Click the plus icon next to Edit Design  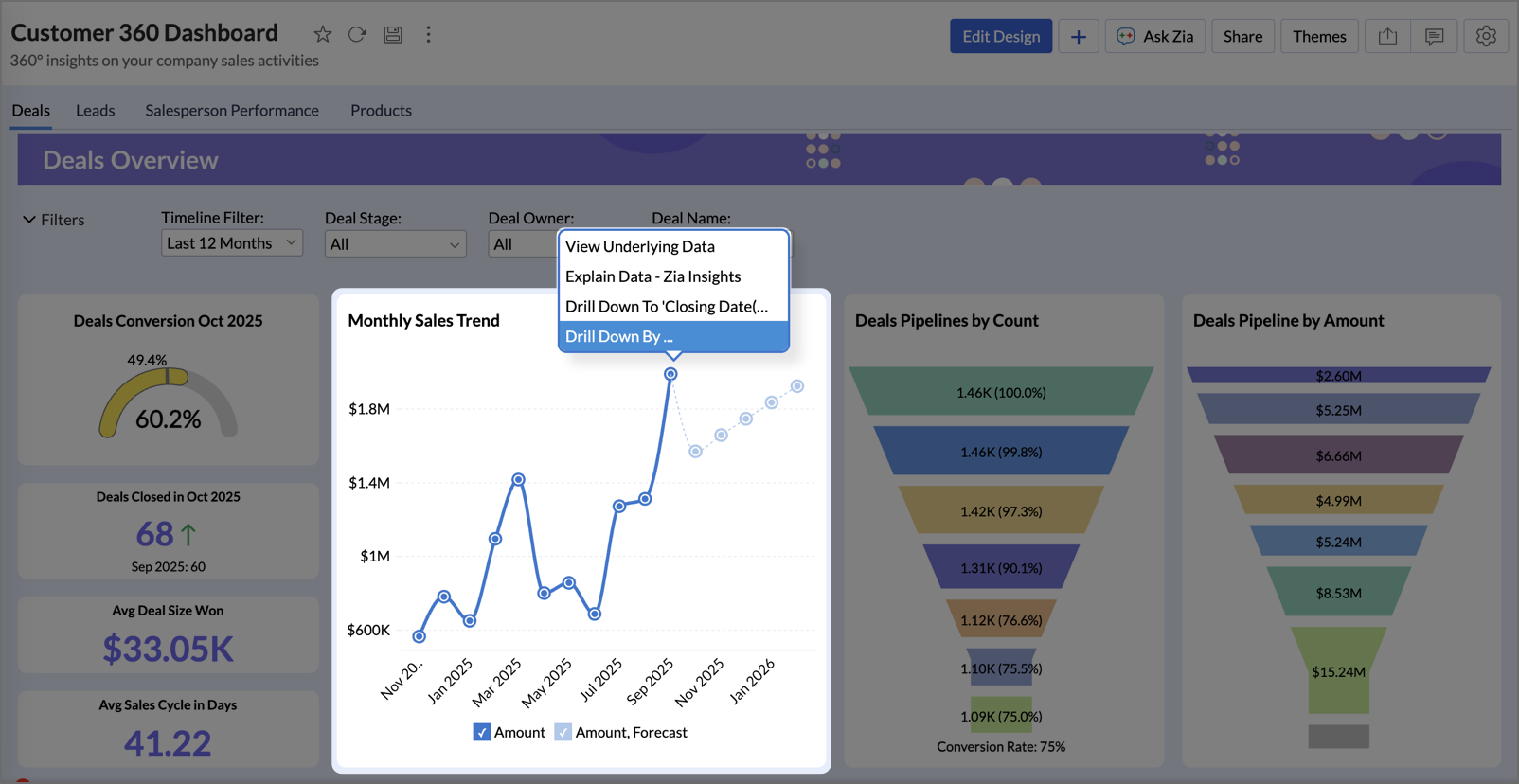tap(1078, 37)
